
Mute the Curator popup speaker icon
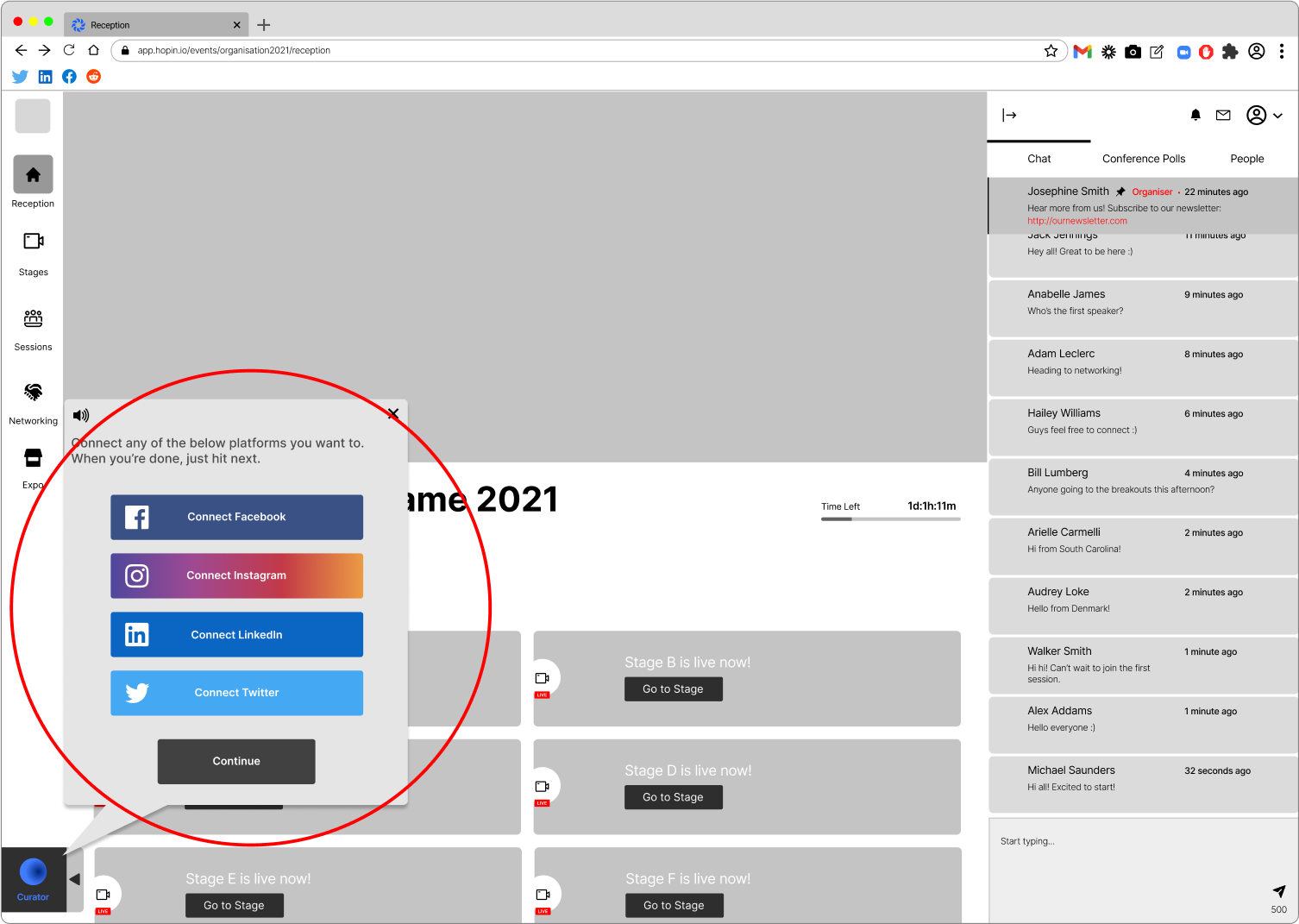coord(81,415)
